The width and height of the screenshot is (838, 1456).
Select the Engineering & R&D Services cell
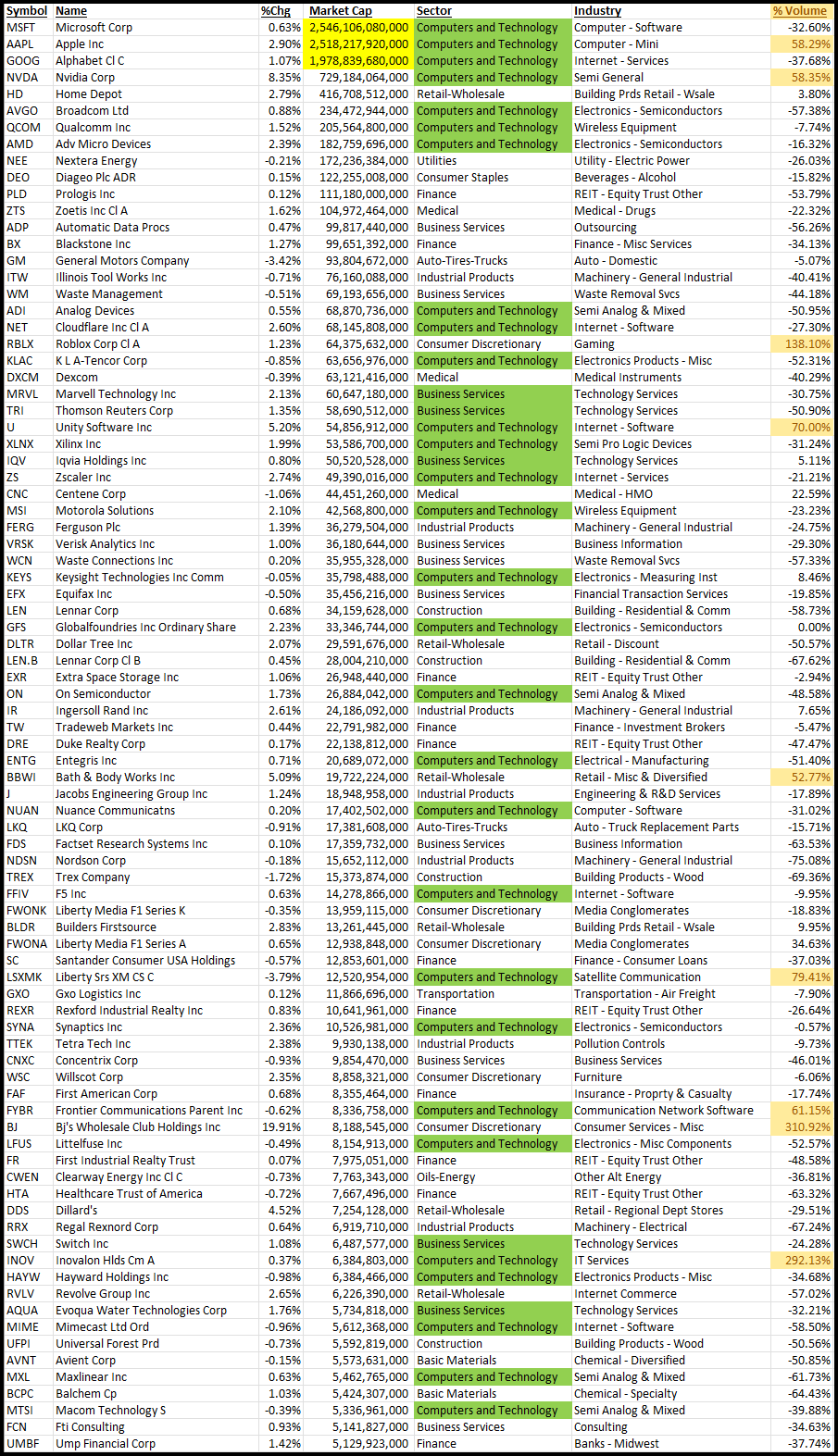[x=647, y=794]
